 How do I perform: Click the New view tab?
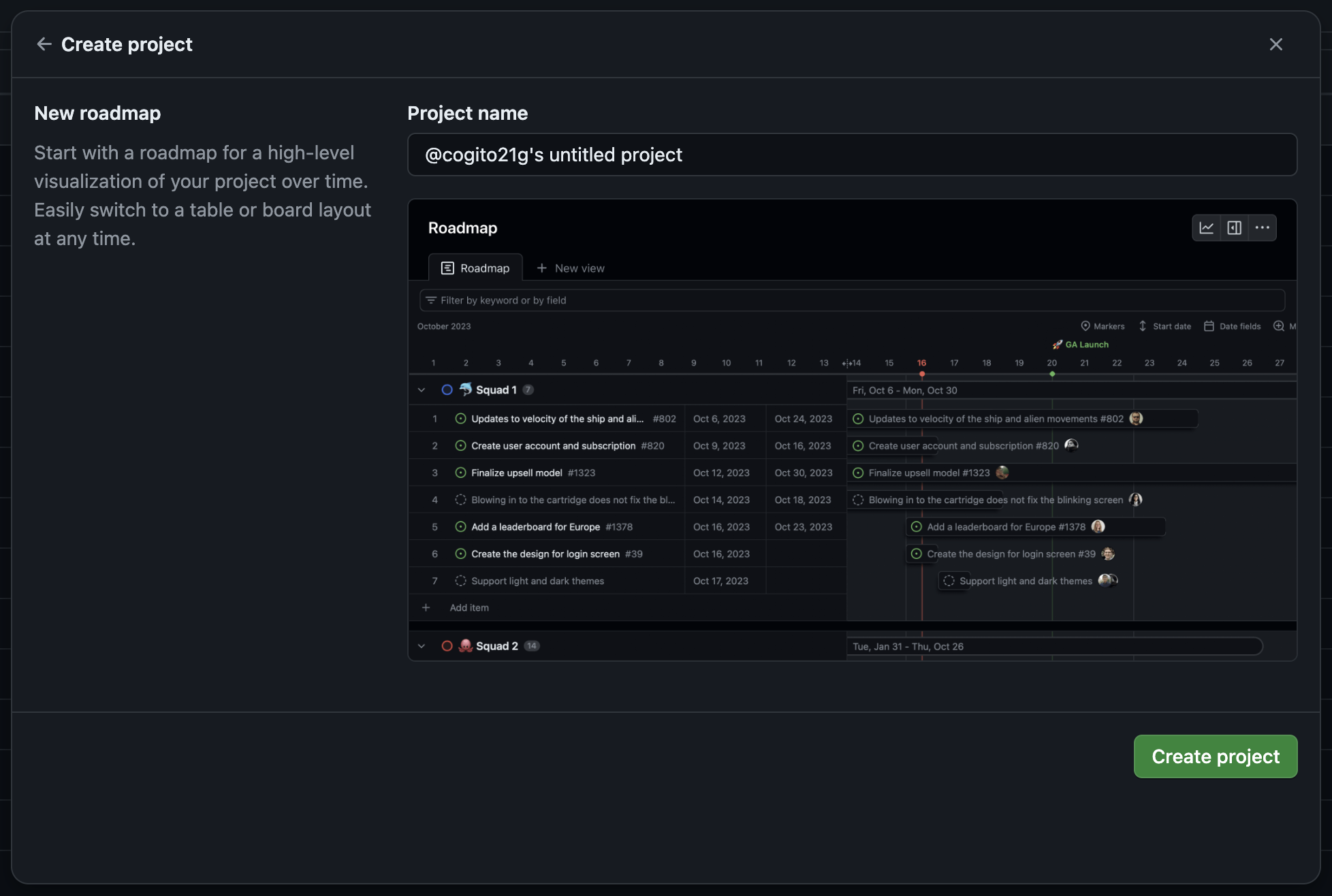(571, 268)
